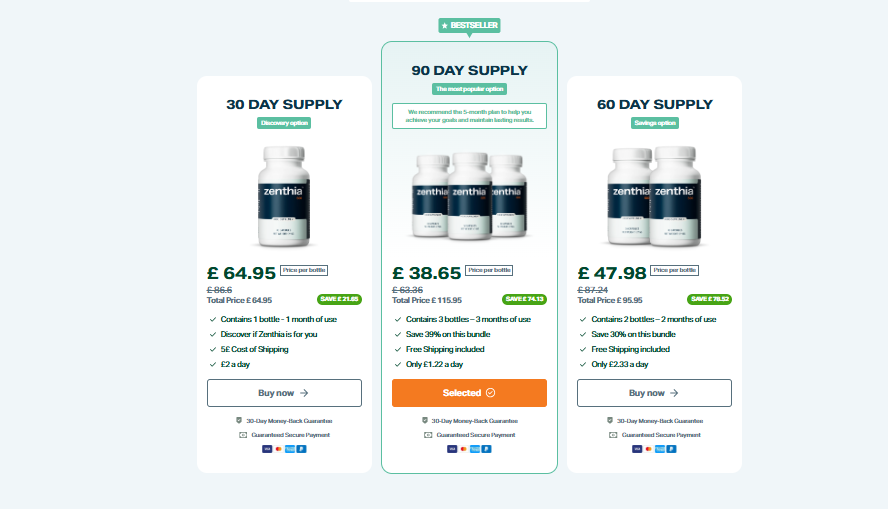Click the Savings option tag
Image resolution: width=888 pixels, height=509 pixels.
[655, 123]
